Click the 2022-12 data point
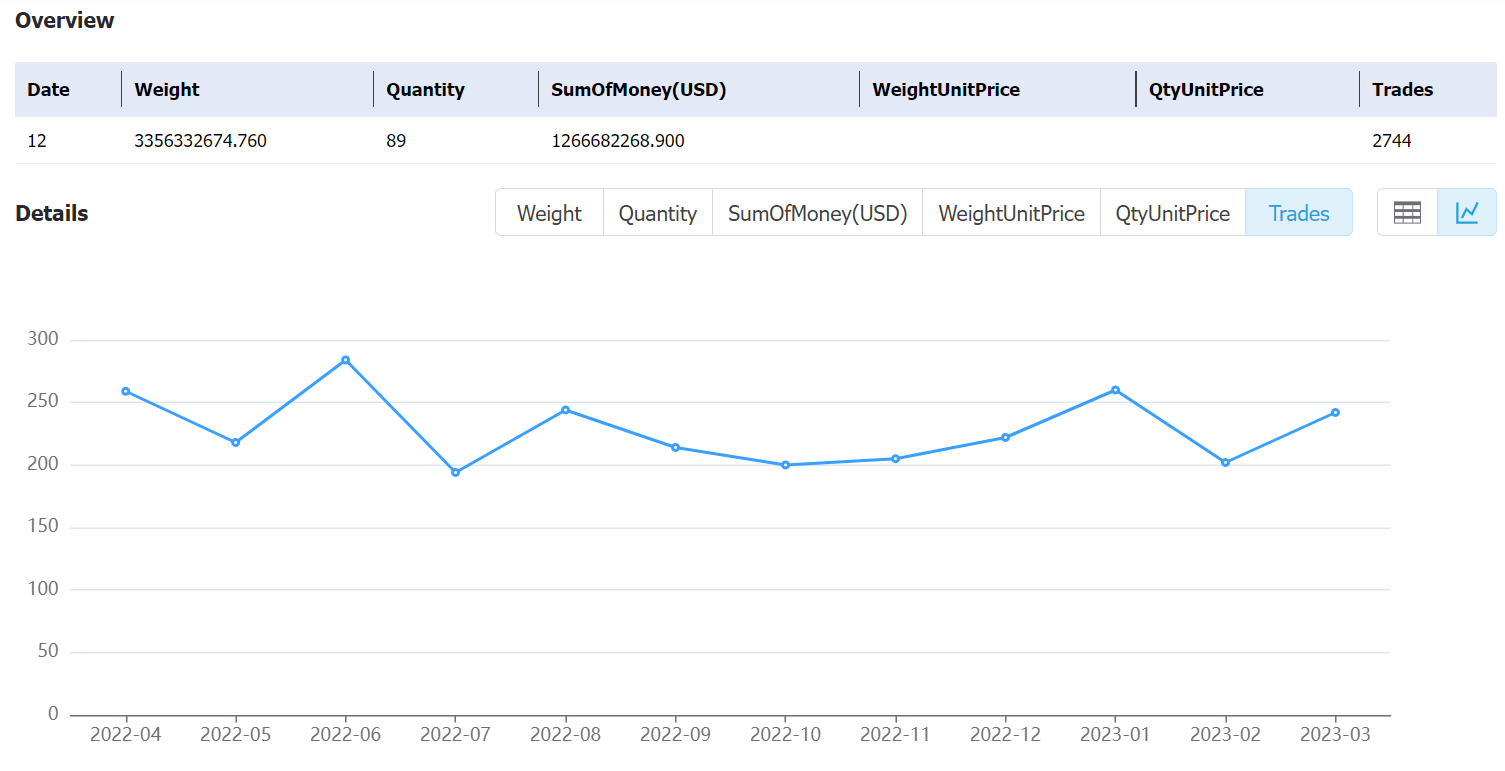This screenshot has height=771, width=1505. click(1006, 437)
